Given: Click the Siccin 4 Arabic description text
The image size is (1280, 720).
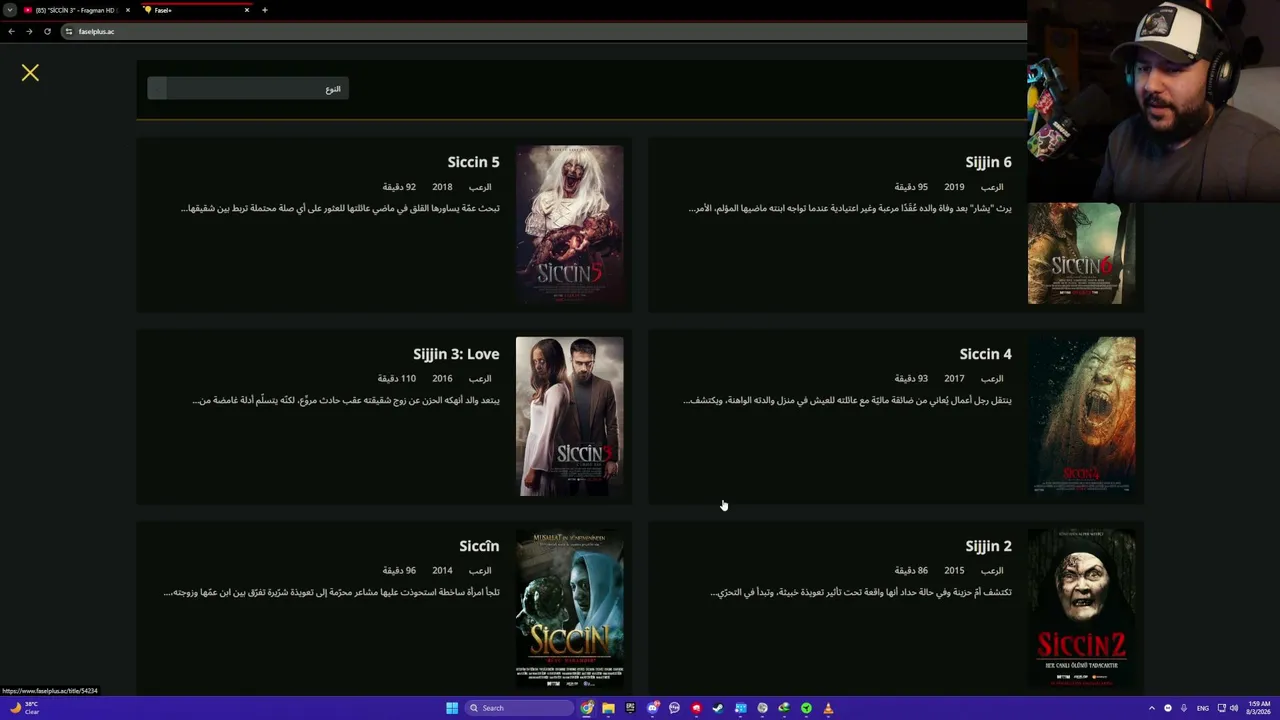Looking at the screenshot, I should [x=847, y=400].
